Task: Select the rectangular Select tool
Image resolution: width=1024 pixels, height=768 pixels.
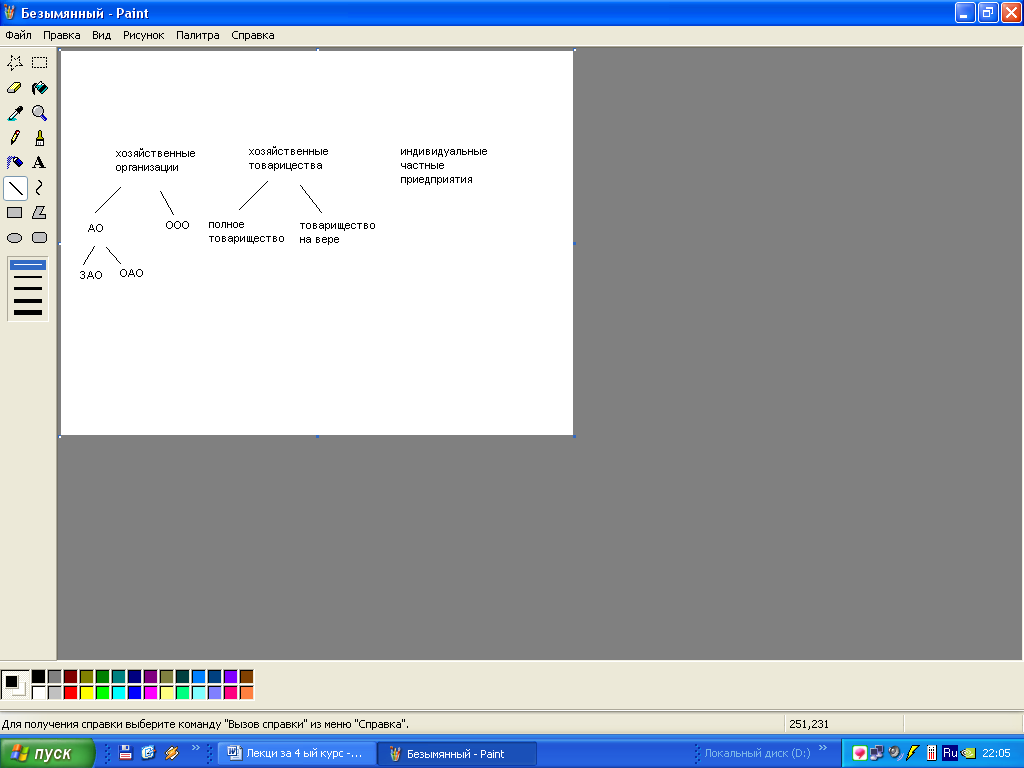Action: tap(40, 63)
